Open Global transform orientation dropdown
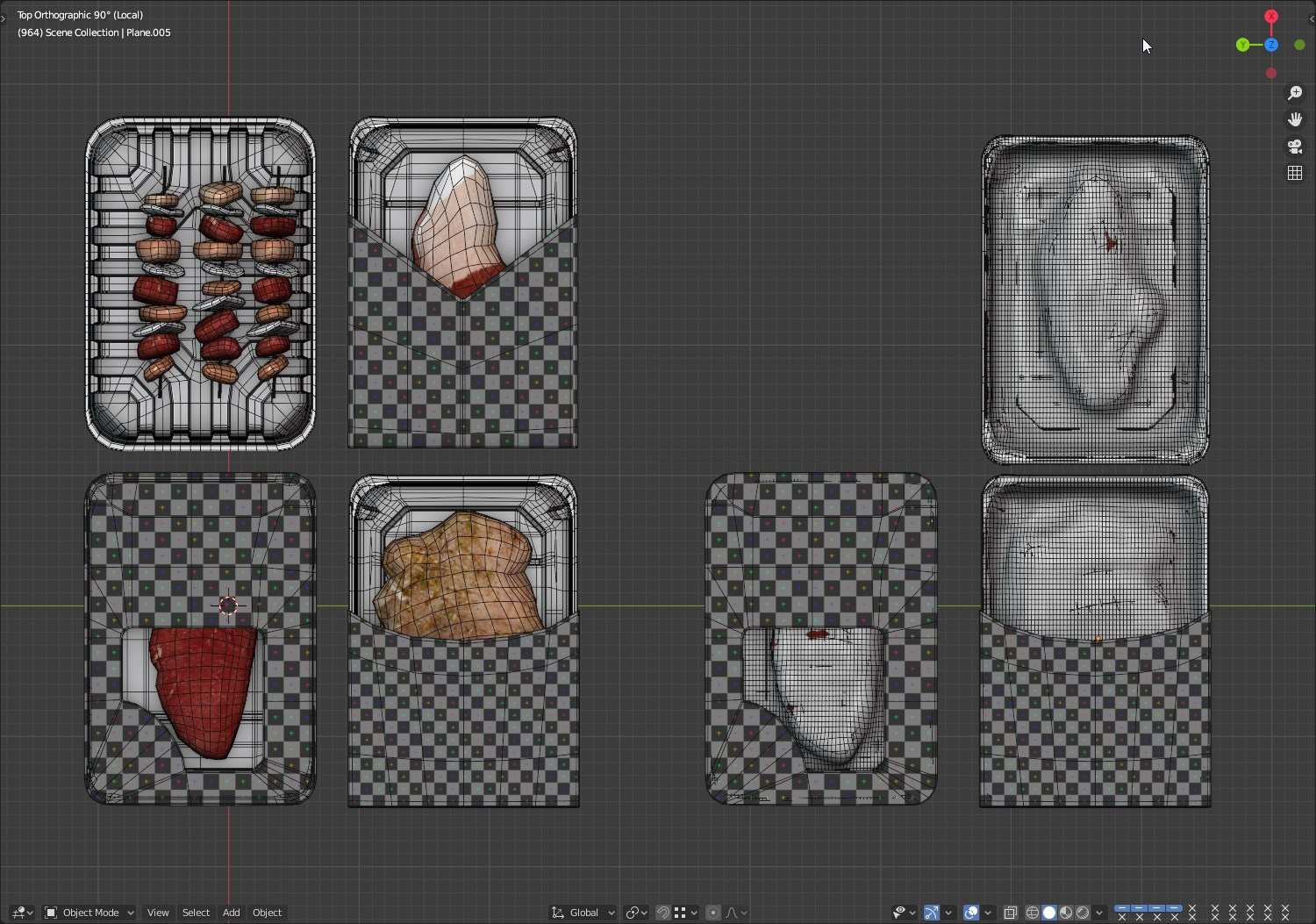1316x924 pixels. [x=583, y=913]
